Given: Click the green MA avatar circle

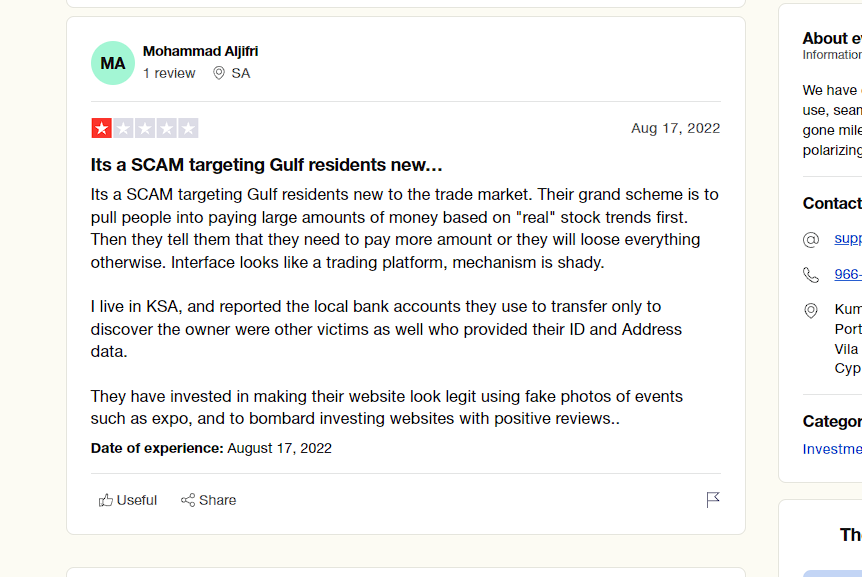Looking at the screenshot, I should 112,62.
